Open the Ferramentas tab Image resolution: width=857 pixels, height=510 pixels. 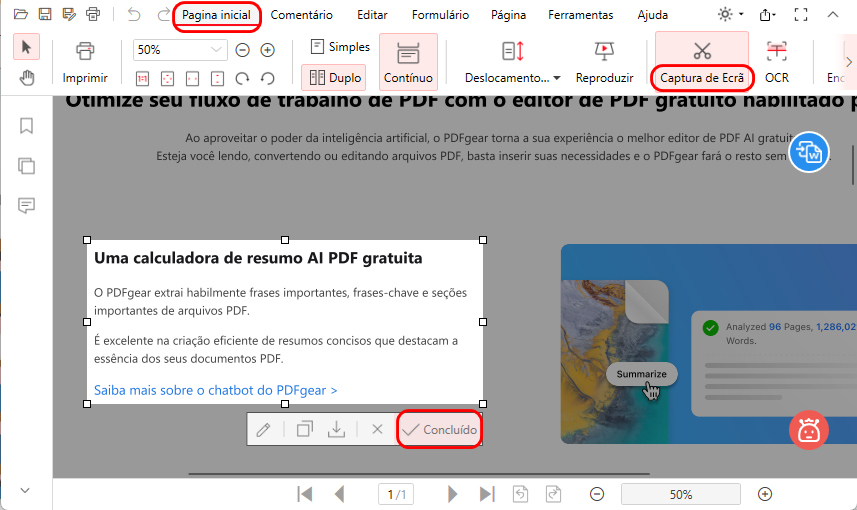click(x=581, y=15)
